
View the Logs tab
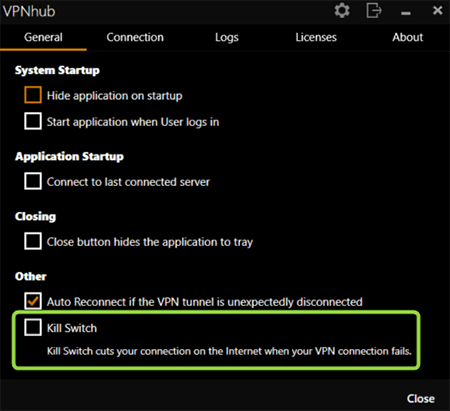[x=227, y=37]
